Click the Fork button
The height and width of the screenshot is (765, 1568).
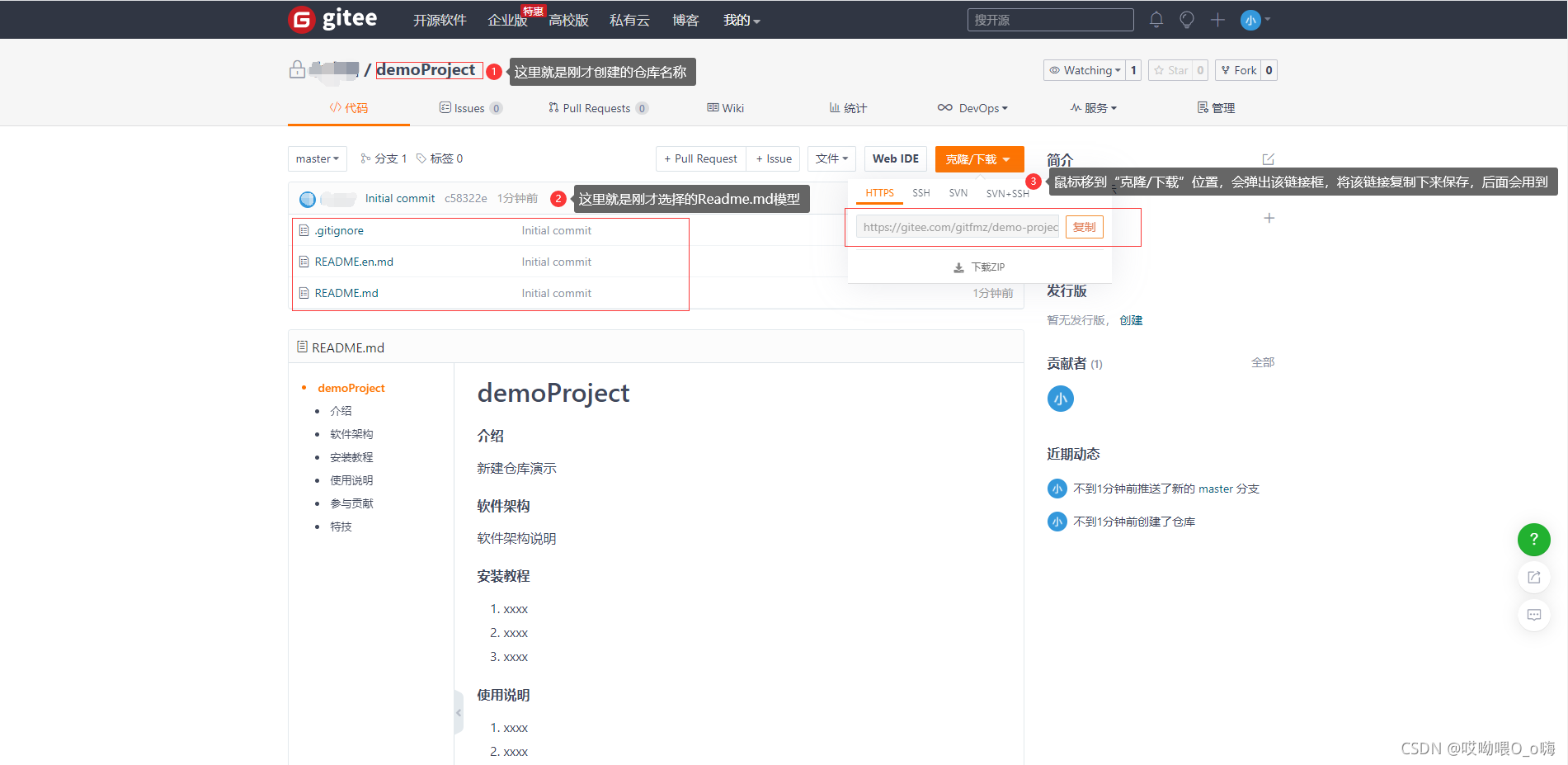coord(1239,70)
